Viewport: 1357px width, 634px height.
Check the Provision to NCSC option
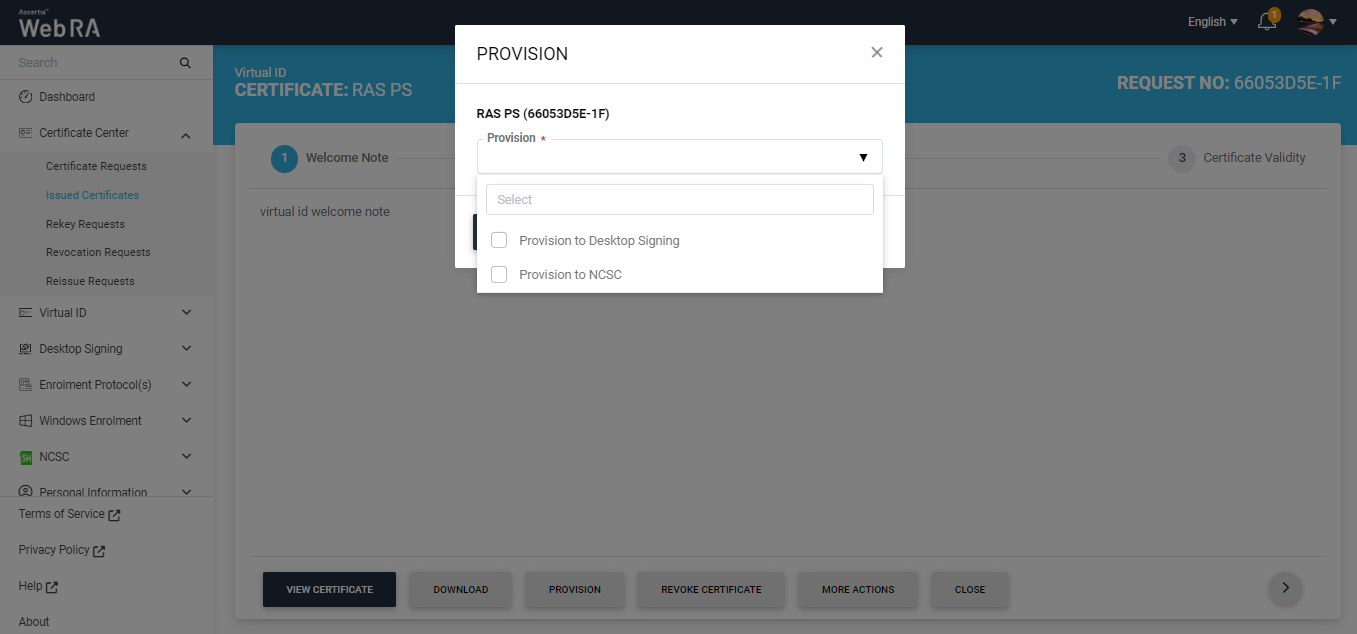(x=499, y=274)
